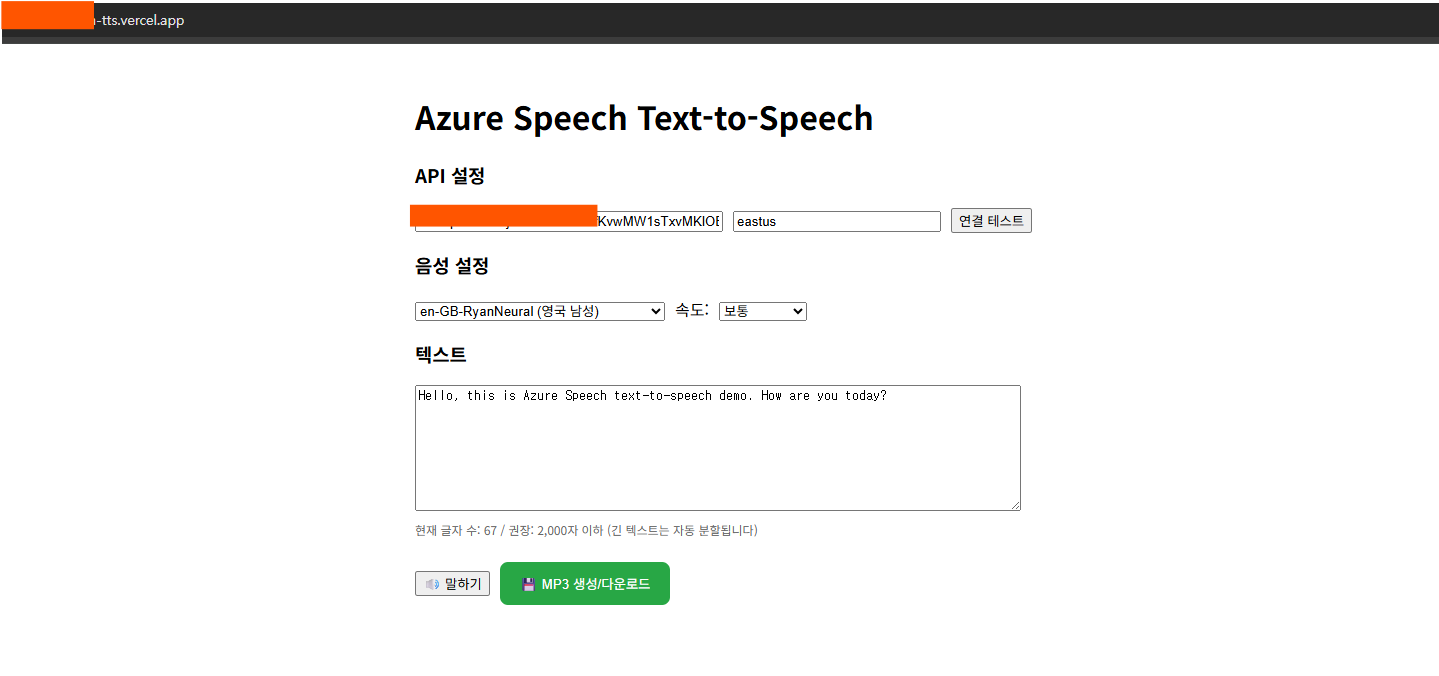Focus the eastus region input field
The image size is (1439, 676).
point(837,222)
